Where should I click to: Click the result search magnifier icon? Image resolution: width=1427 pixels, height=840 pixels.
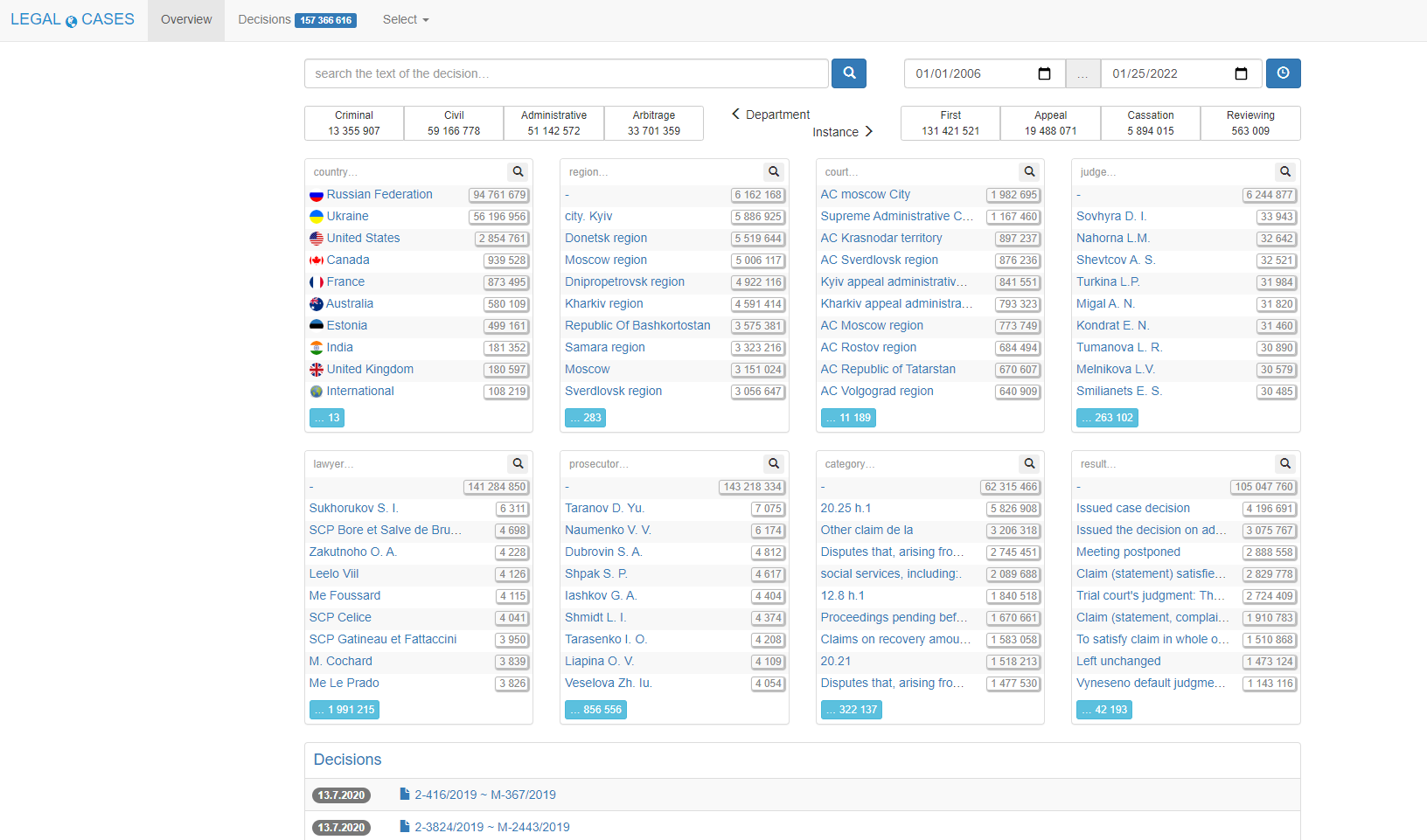click(x=1285, y=464)
